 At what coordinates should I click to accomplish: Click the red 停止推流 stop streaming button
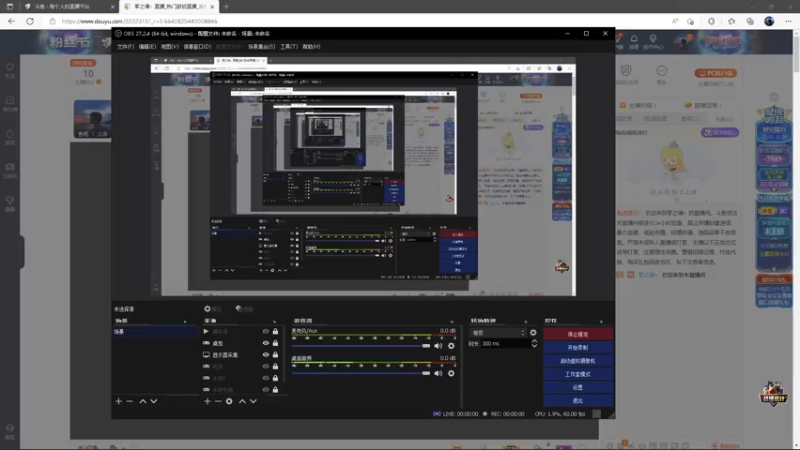(578, 334)
